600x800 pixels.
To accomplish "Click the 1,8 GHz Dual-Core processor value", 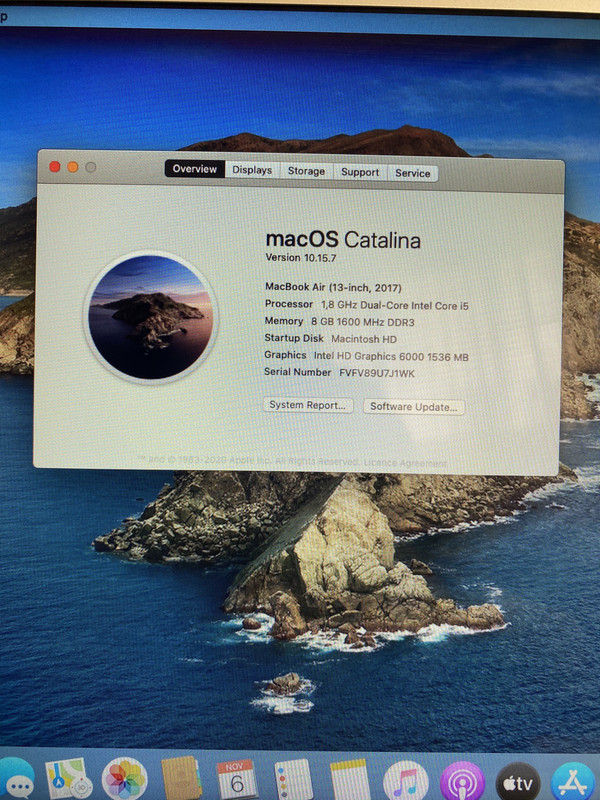I will 394,306.
